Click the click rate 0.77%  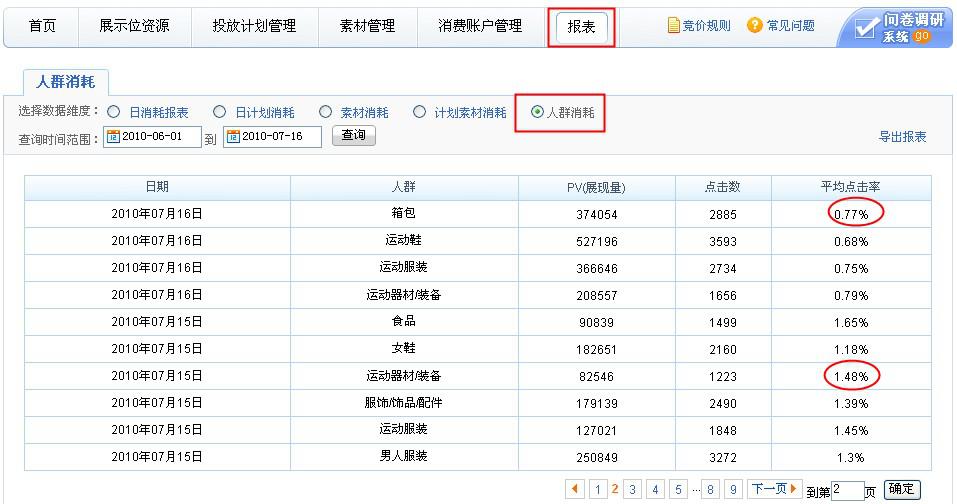pyautogui.click(x=851, y=215)
